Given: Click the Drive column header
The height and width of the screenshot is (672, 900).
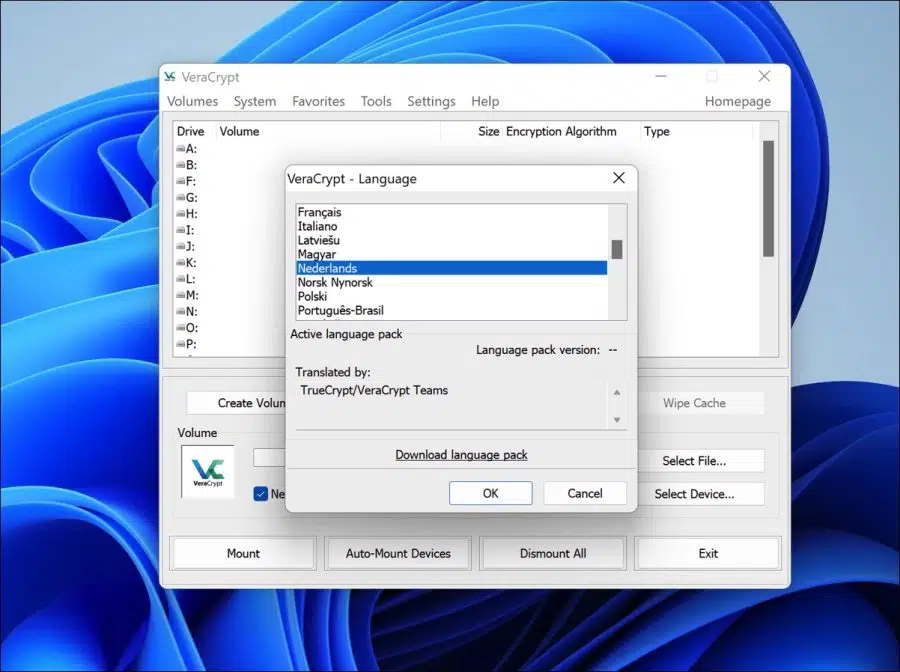Looking at the screenshot, I should (195, 131).
